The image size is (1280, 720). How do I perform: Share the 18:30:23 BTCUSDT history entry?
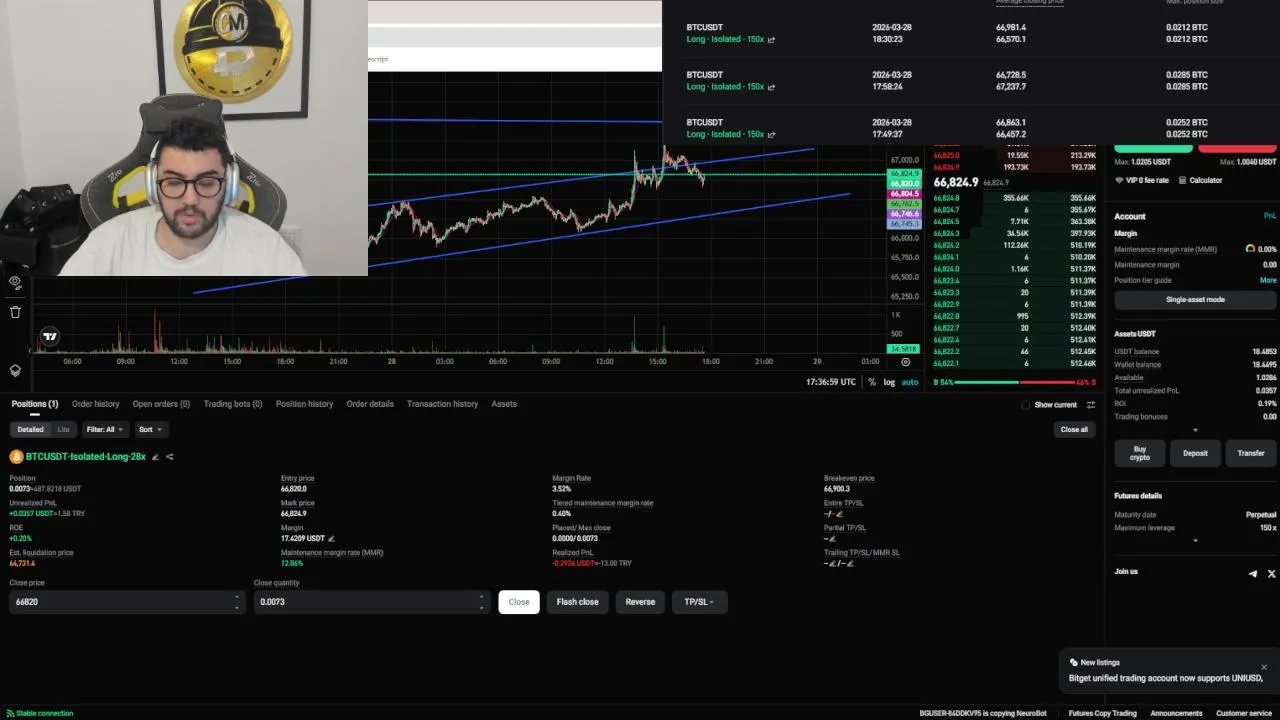[771, 40]
